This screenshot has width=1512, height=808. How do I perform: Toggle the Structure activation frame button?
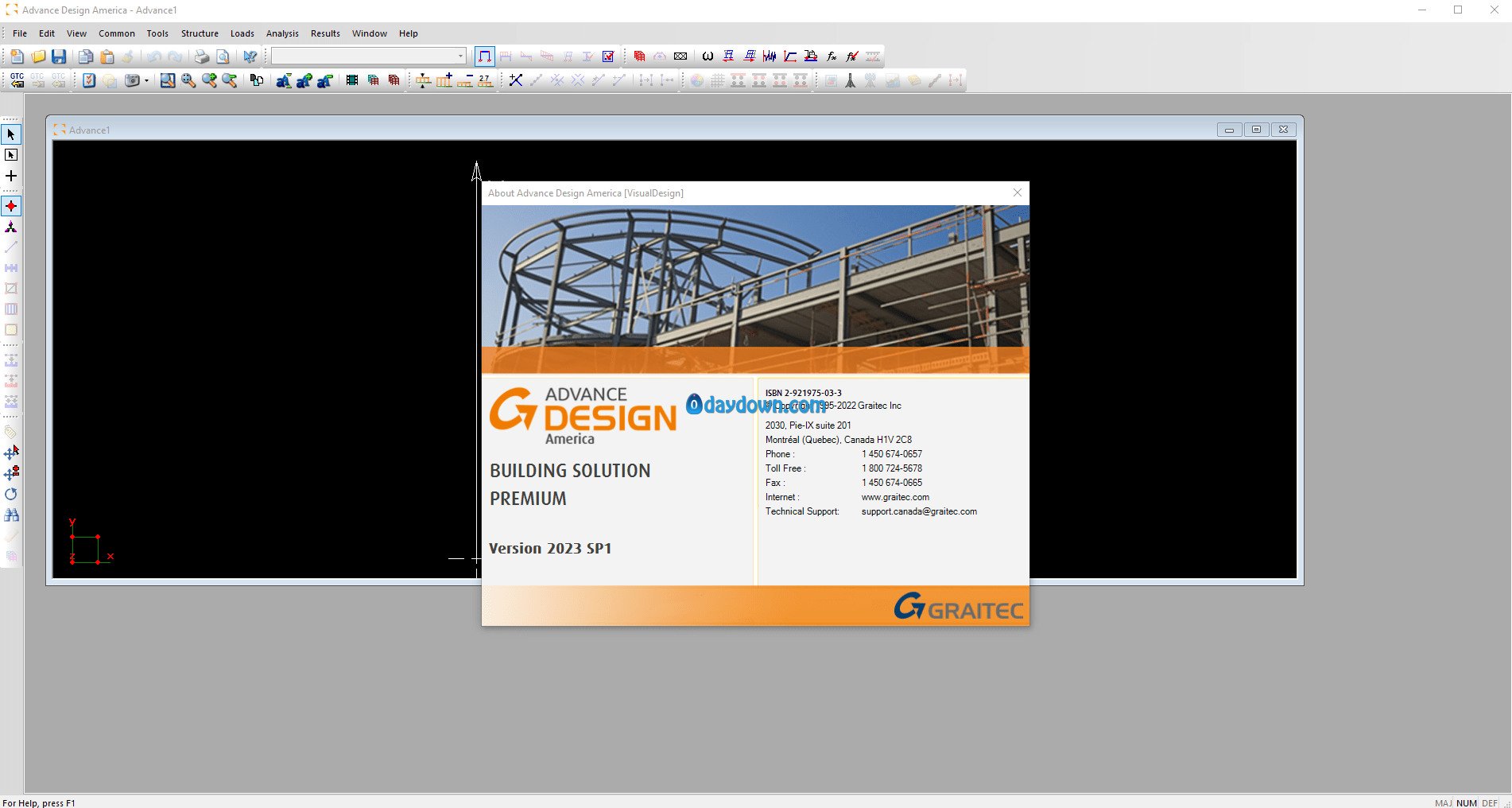(x=484, y=56)
